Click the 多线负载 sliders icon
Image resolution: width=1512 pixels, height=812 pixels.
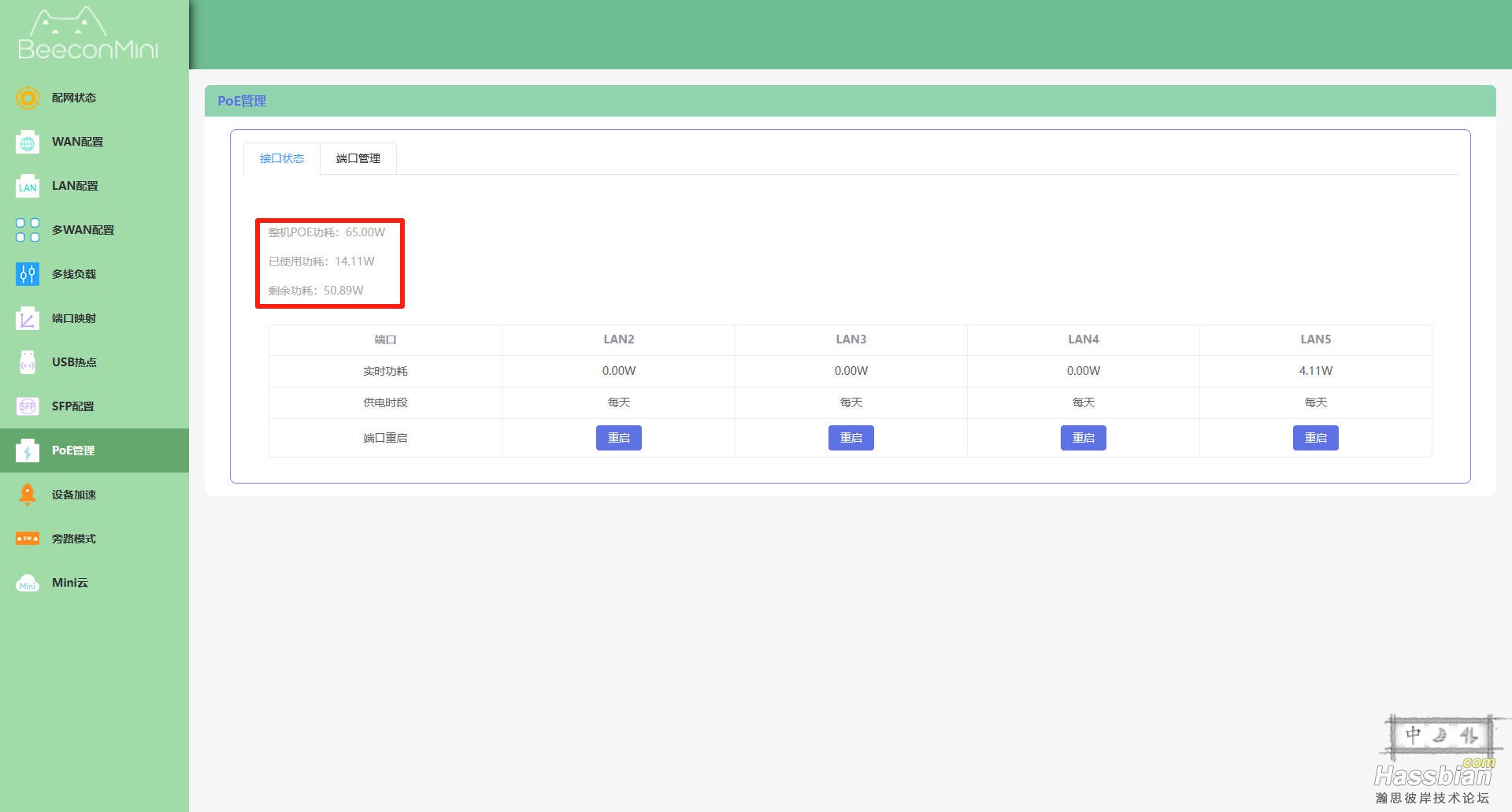click(28, 274)
